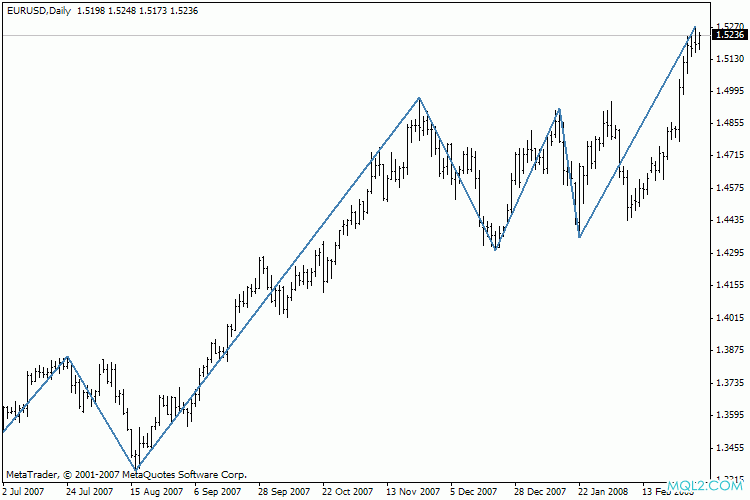750x500 pixels.
Task: Click the ZigZag peak in mid-November 2007
Action: click(420, 98)
